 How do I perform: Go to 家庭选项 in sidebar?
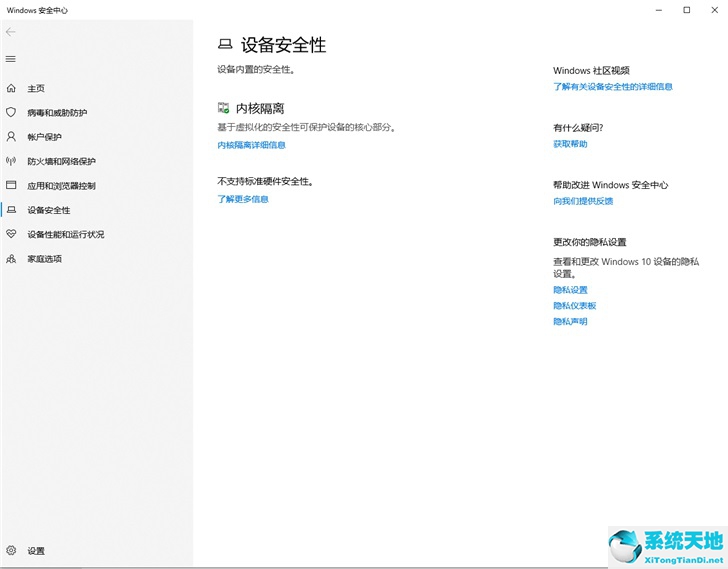click(44, 259)
